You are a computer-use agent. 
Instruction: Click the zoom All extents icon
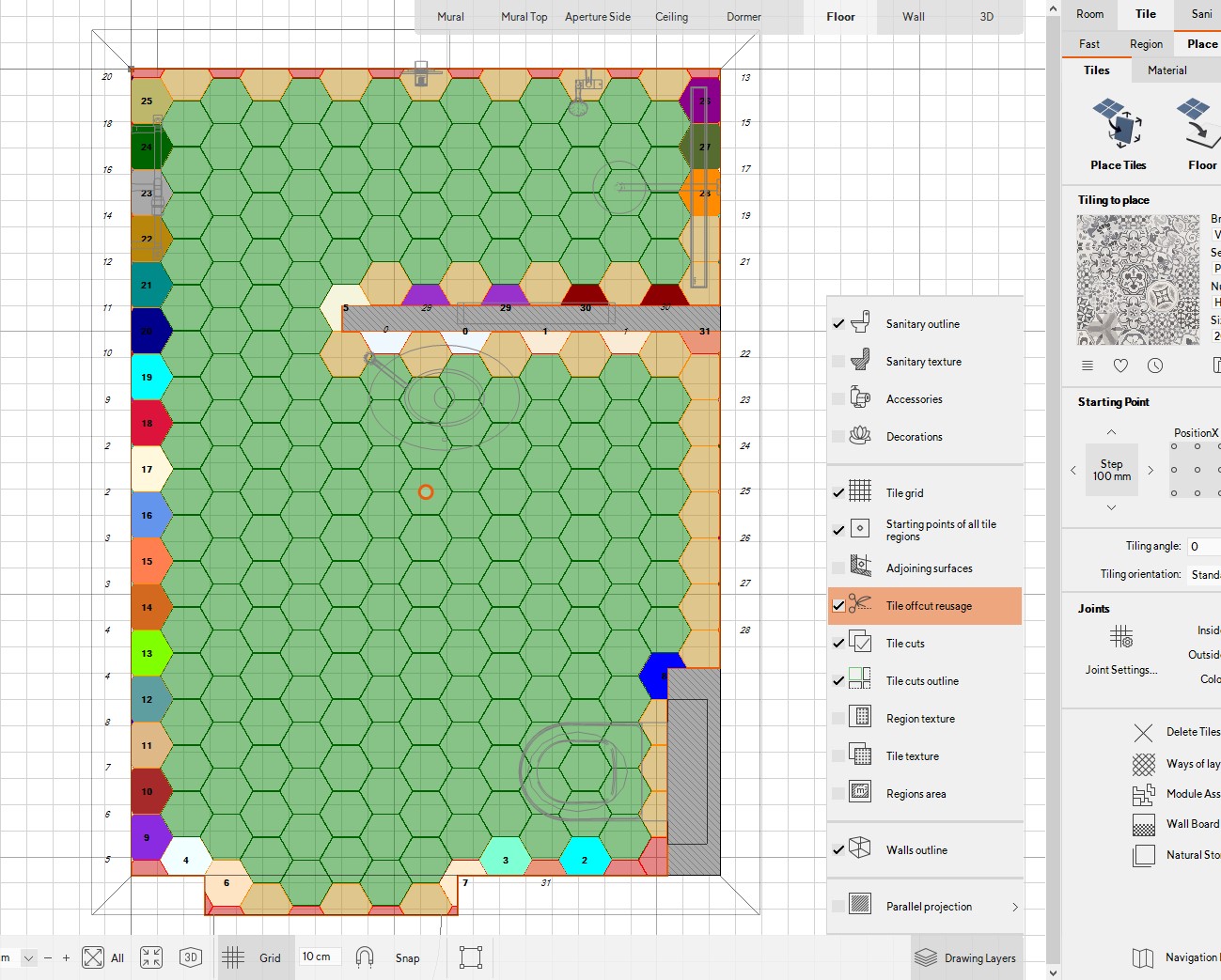[x=93, y=957]
